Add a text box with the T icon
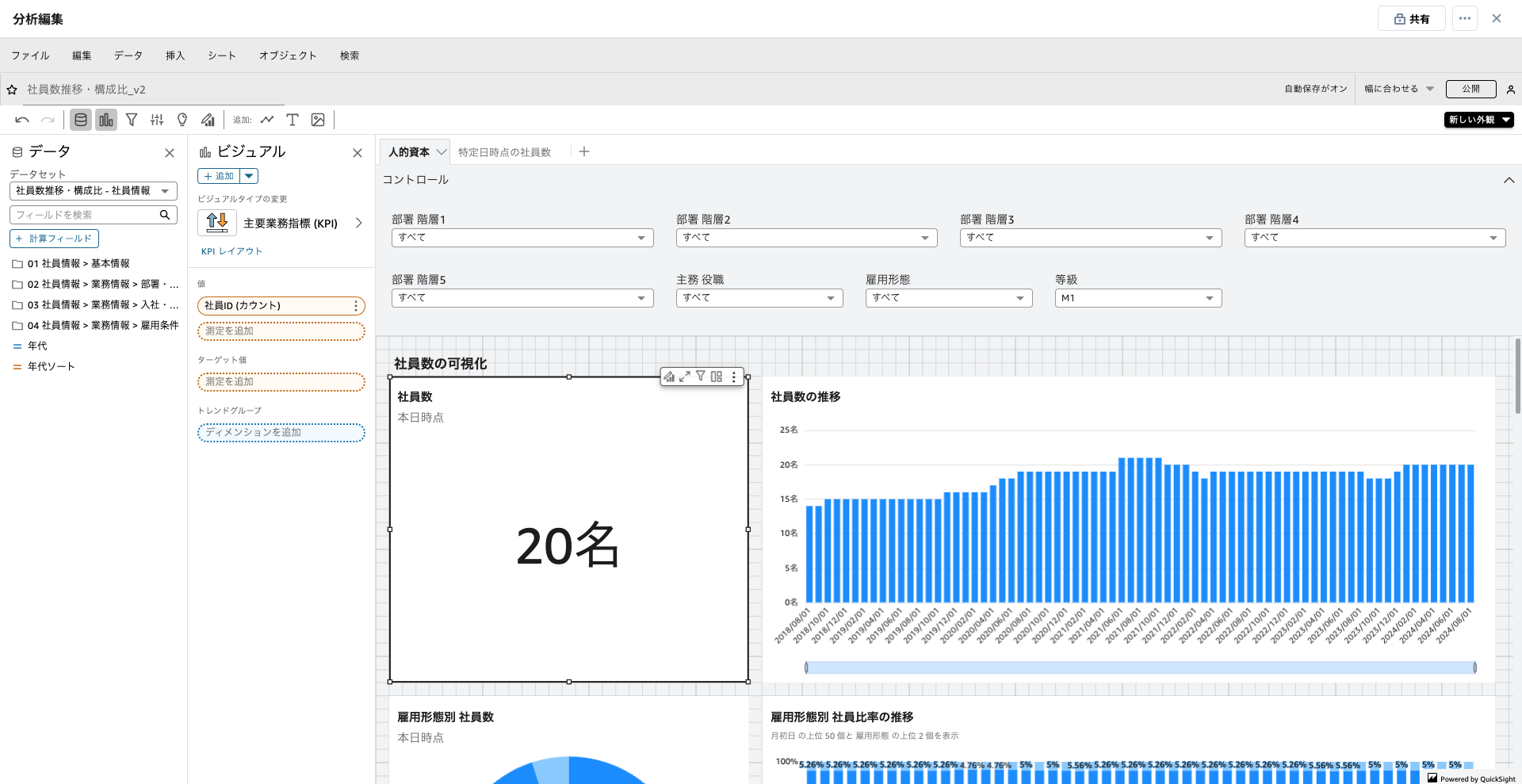 coord(293,120)
